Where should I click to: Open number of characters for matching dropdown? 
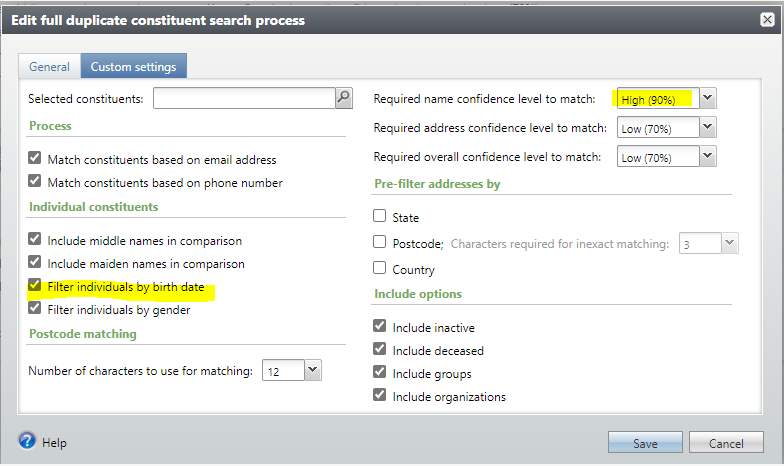click(312, 371)
